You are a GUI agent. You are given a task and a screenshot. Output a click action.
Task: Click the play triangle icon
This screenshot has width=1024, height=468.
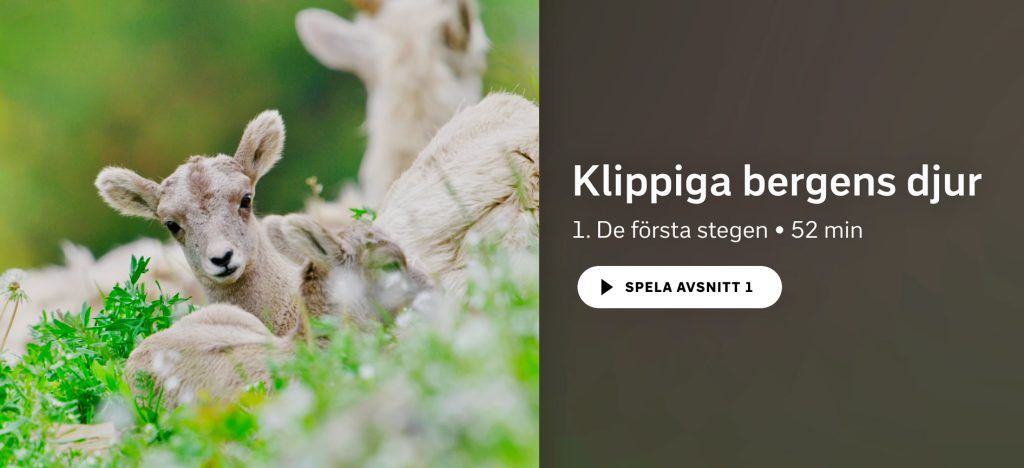[x=607, y=287]
